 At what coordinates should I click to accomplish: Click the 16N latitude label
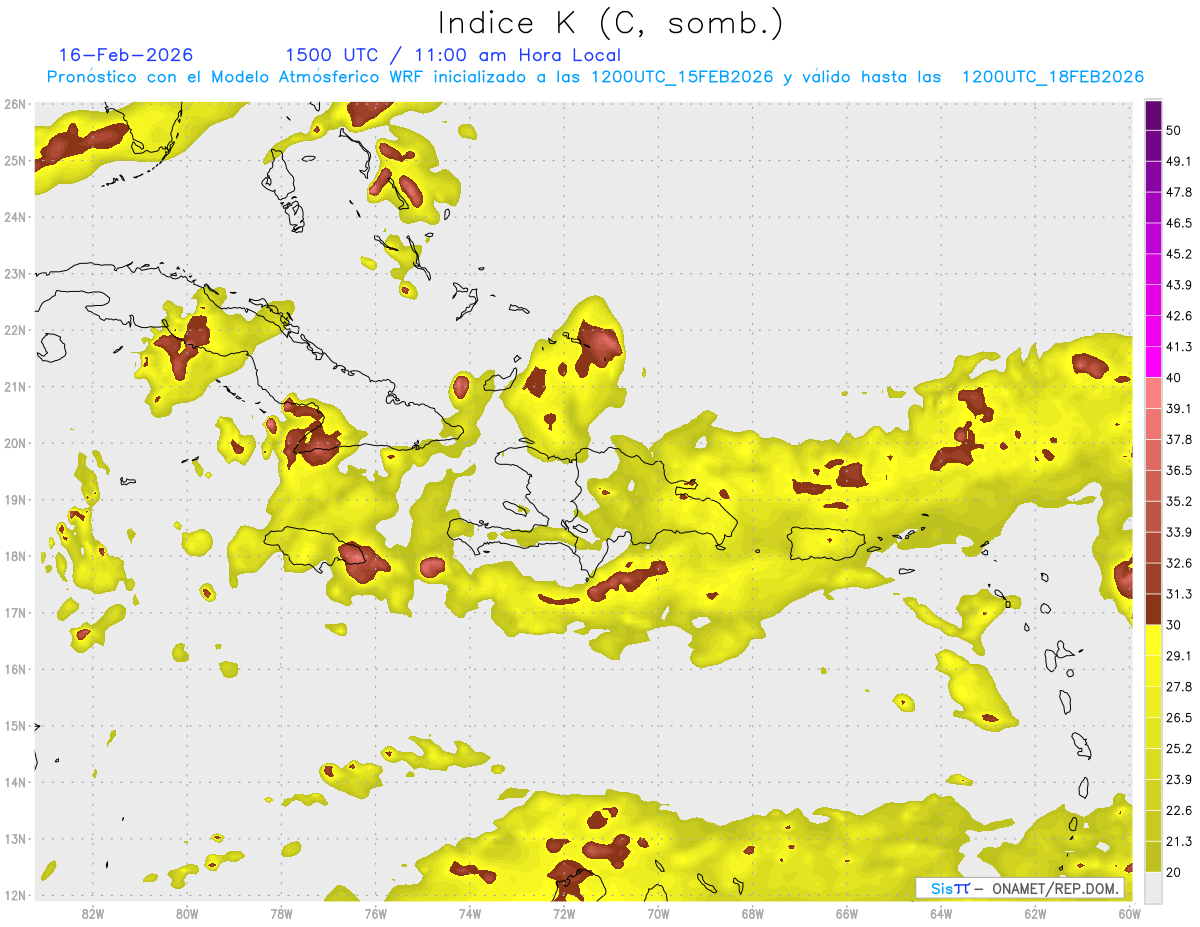coord(15,669)
